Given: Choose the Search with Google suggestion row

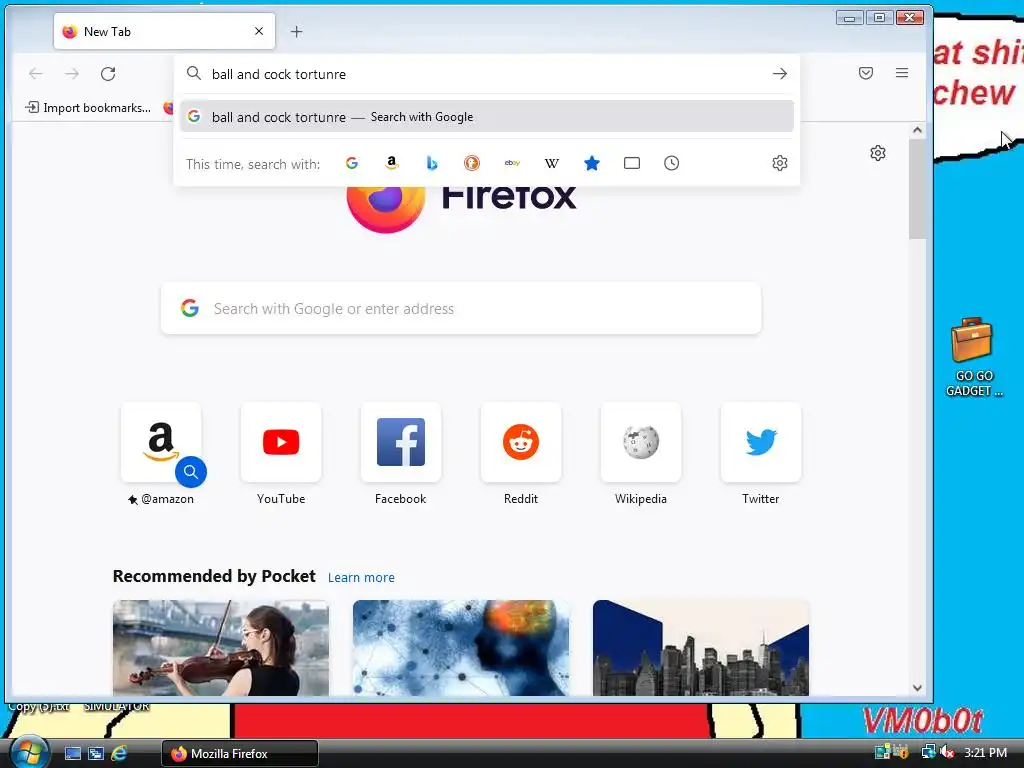Looking at the screenshot, I should click(487, 117).
